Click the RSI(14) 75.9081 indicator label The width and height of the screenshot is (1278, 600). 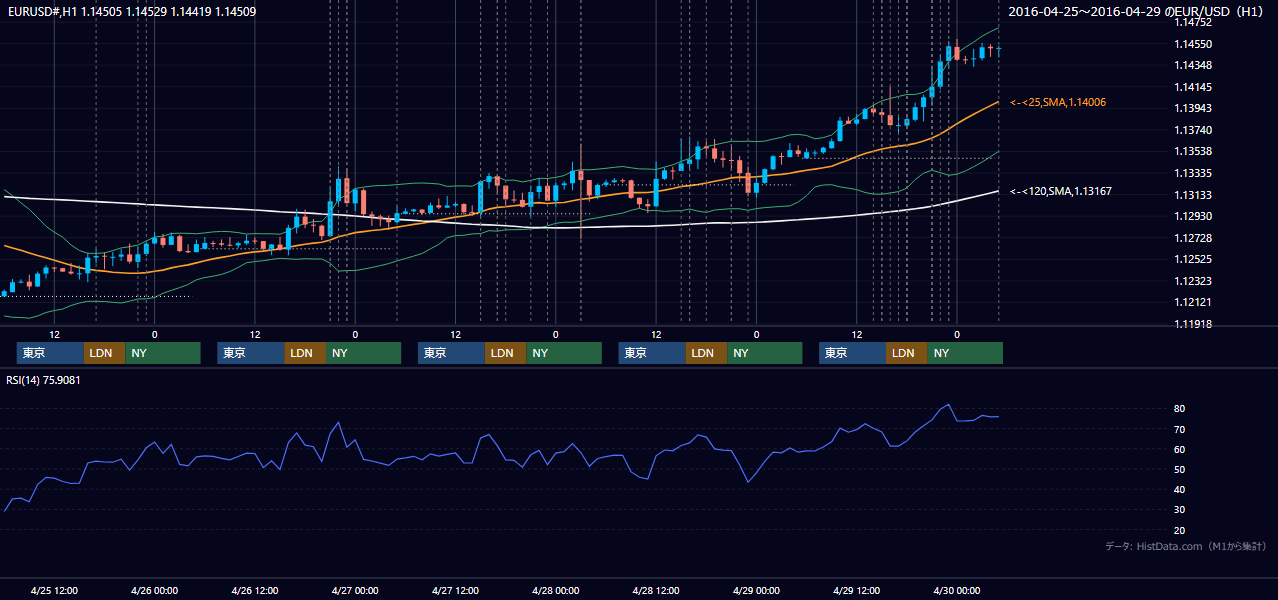click(x=44, y=380)
